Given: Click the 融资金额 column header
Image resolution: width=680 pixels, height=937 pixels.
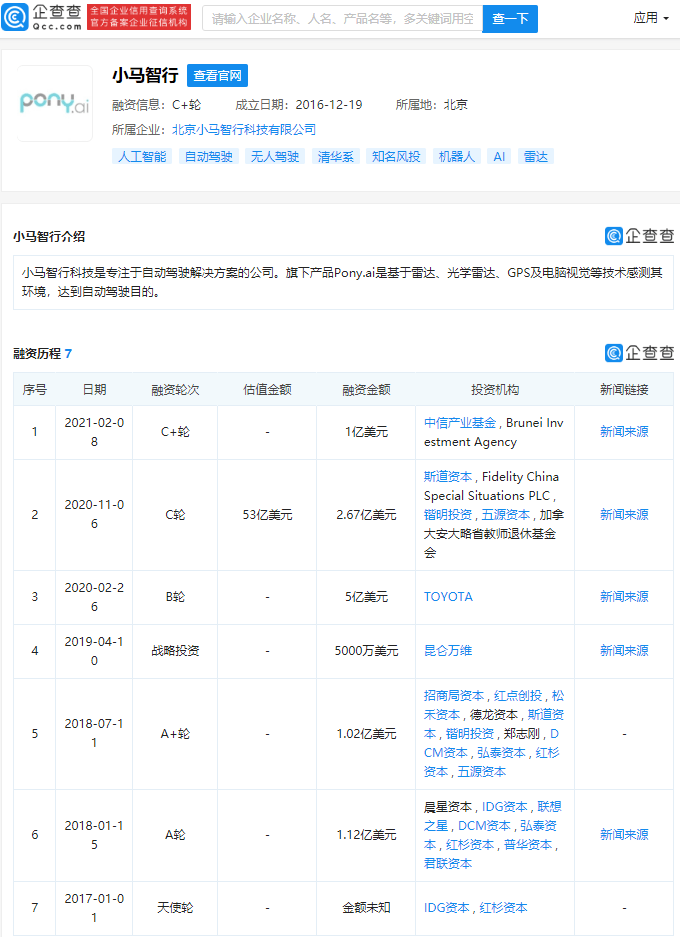Looking at the screenshot, I should click(366, 390).
